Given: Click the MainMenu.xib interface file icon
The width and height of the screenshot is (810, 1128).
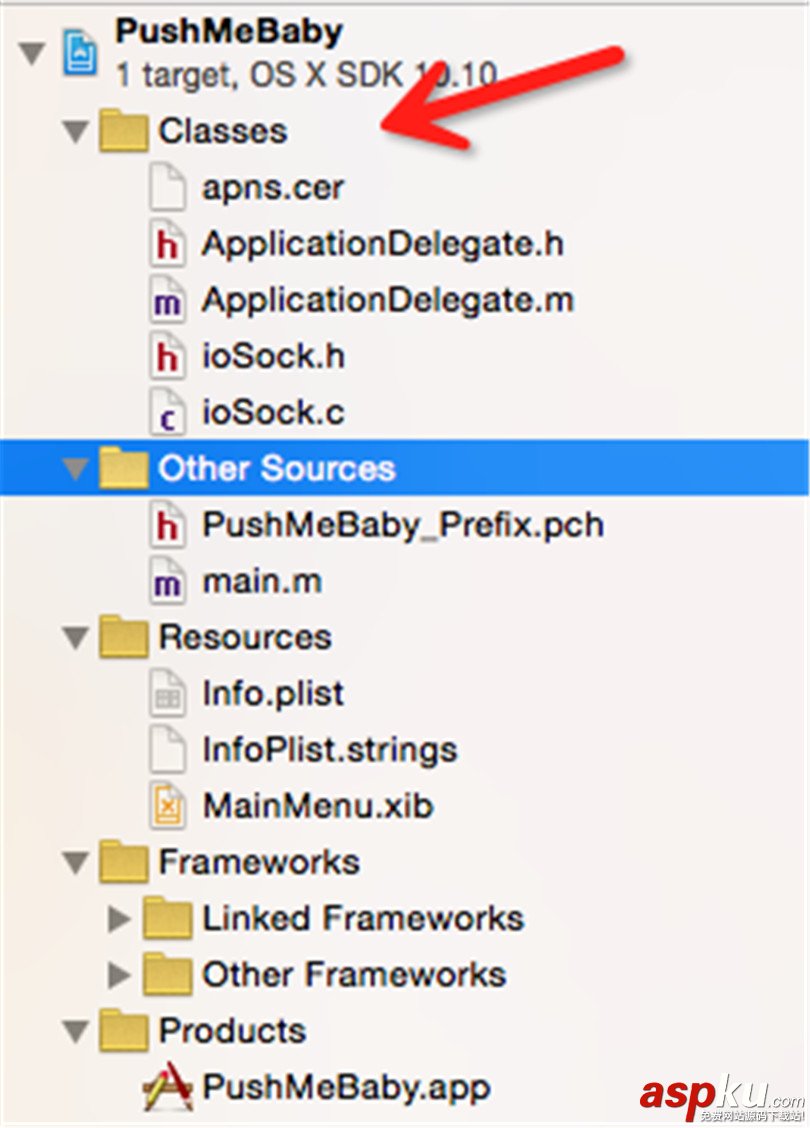Looking at the screenshot, I should tap(167, 806).
